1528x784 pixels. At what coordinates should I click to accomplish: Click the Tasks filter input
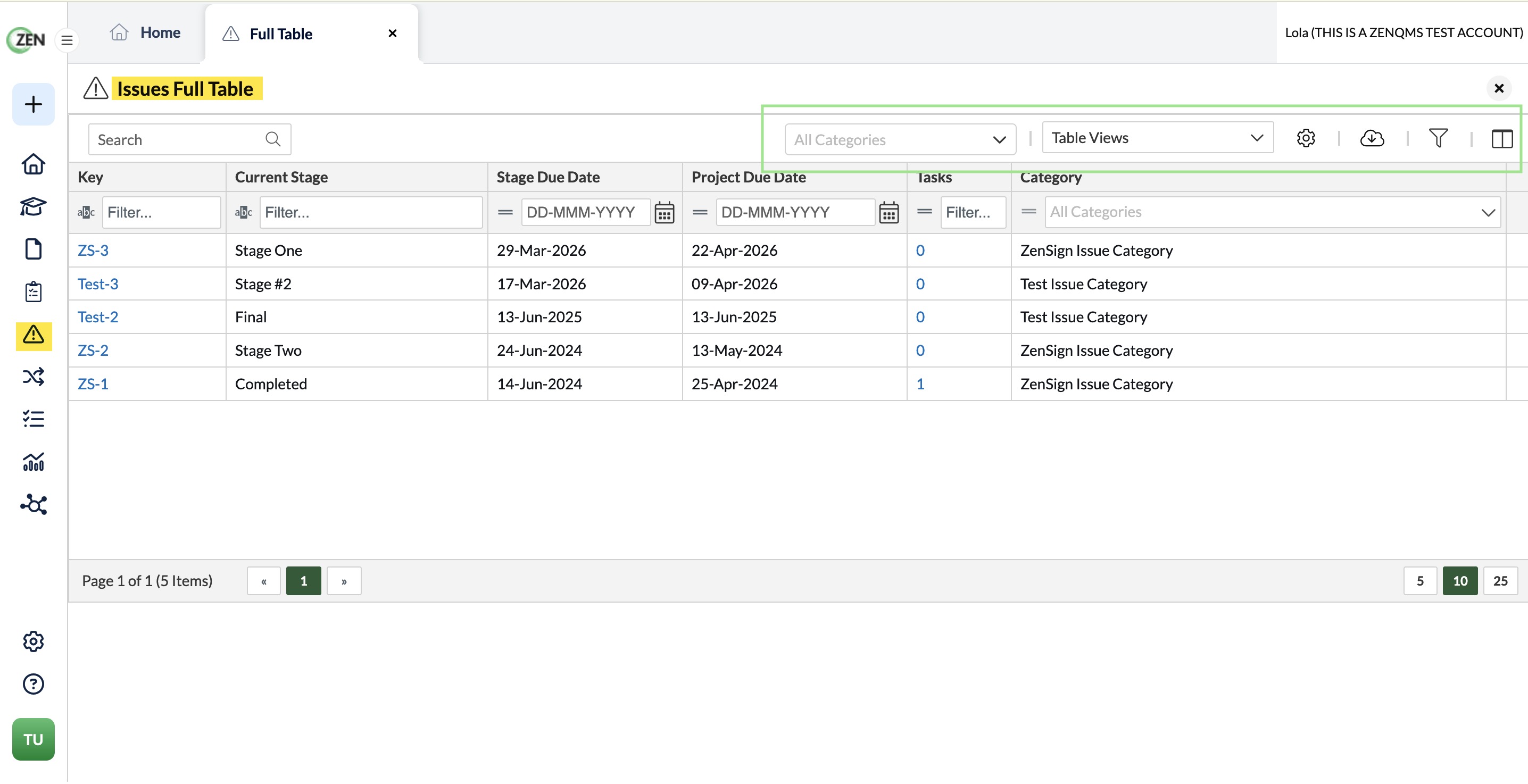[973, 212]
